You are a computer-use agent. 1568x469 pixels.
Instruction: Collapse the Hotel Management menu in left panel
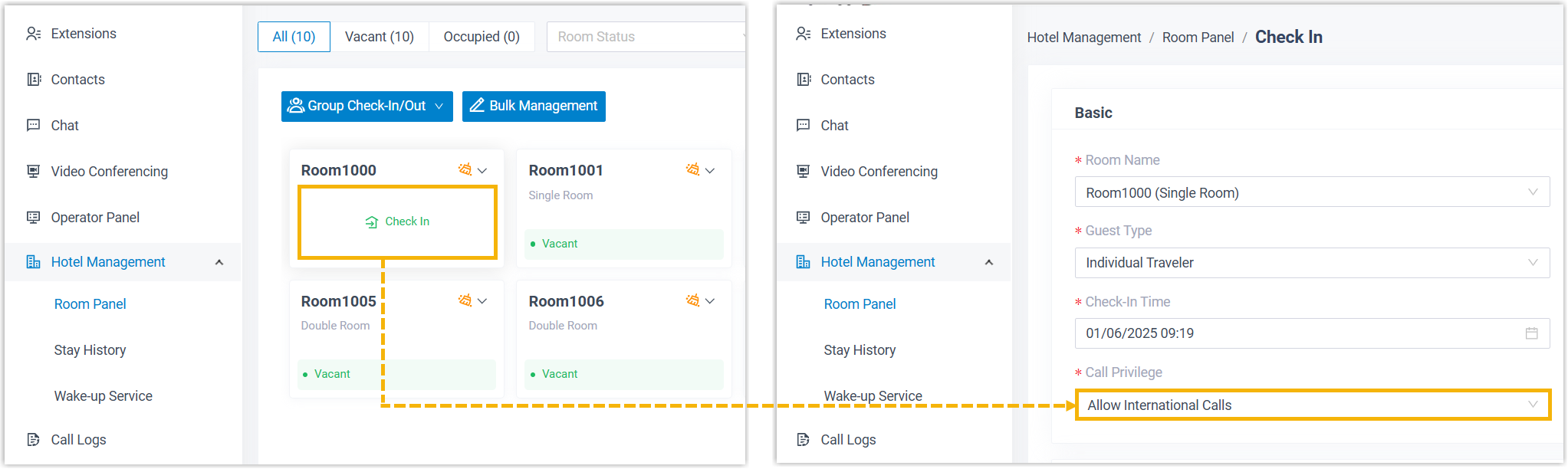click(219, 262)
